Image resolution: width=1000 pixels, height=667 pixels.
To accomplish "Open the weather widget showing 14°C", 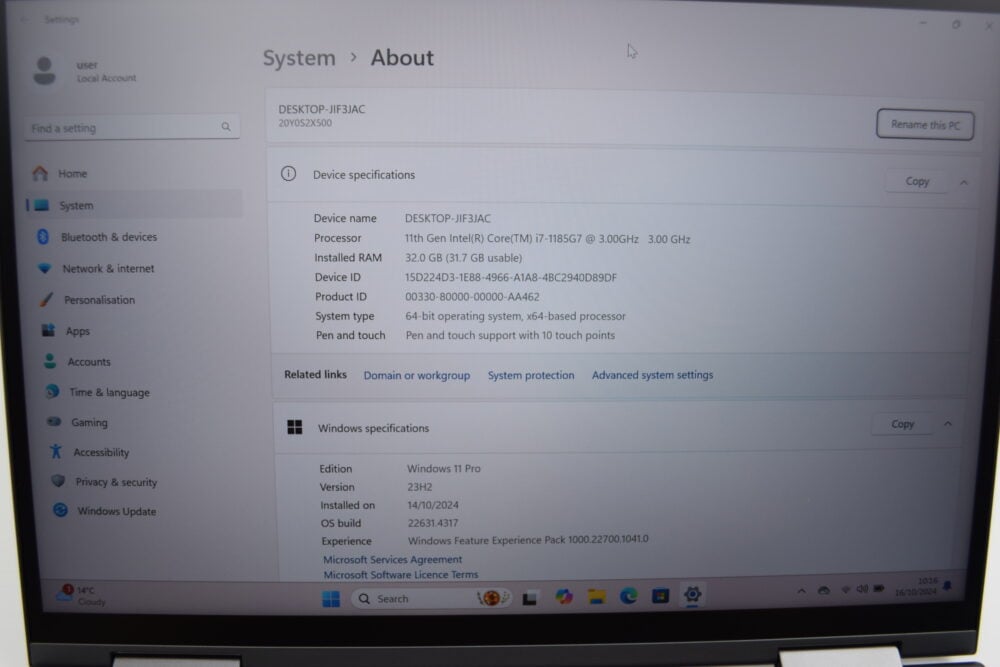I will click(x=80, y=595).
